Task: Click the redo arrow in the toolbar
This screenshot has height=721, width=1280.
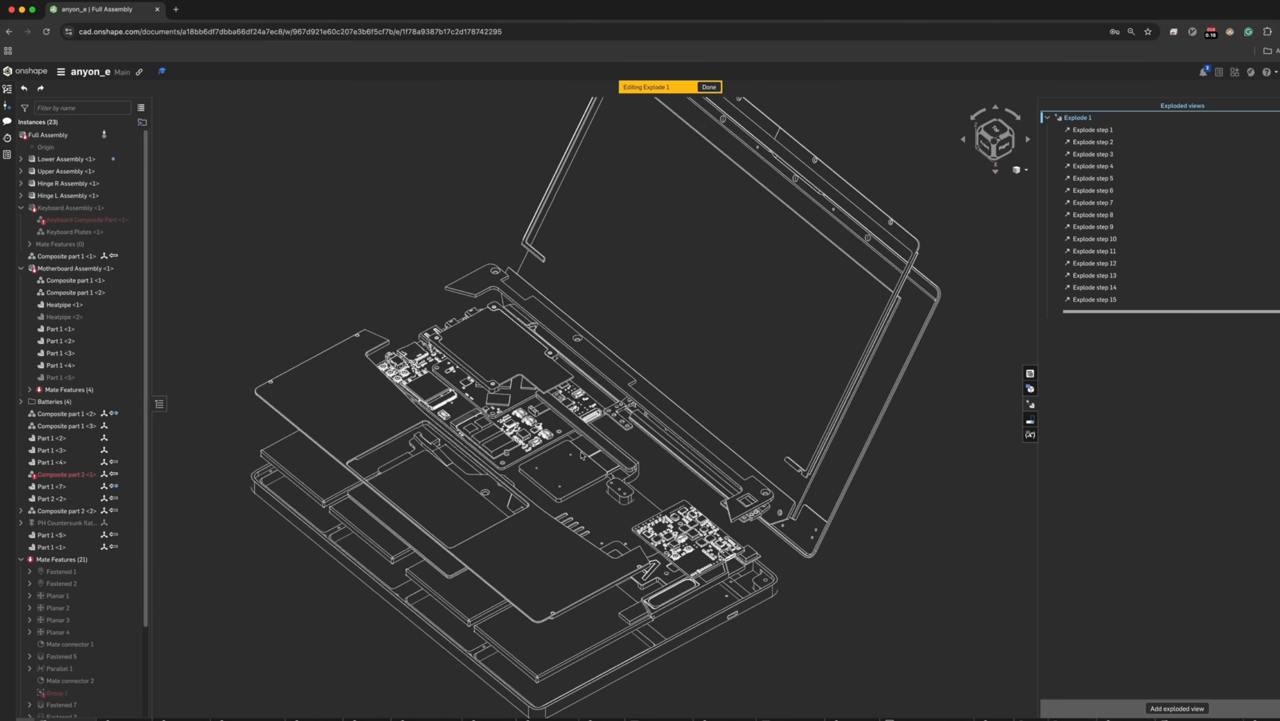Action: click(40, 88)
